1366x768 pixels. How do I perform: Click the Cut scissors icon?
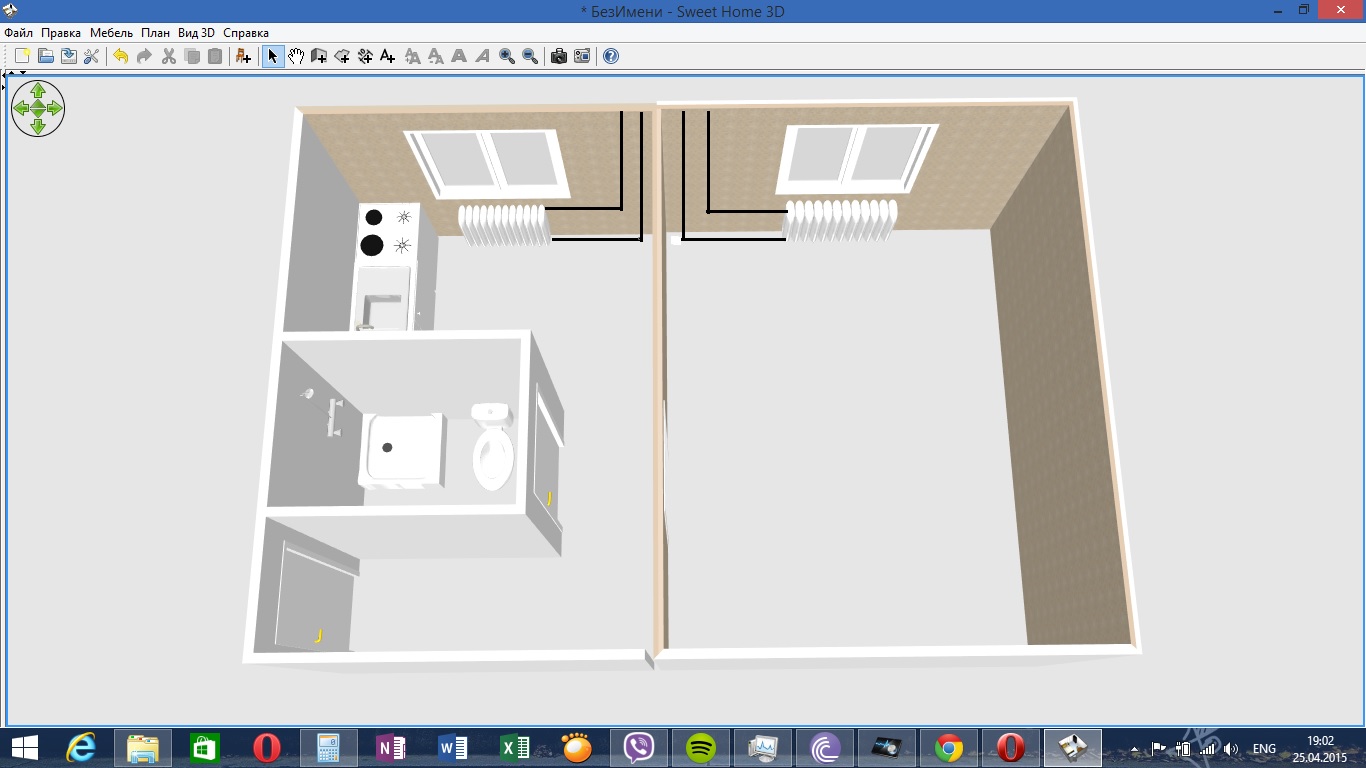[x=168, y=56]
